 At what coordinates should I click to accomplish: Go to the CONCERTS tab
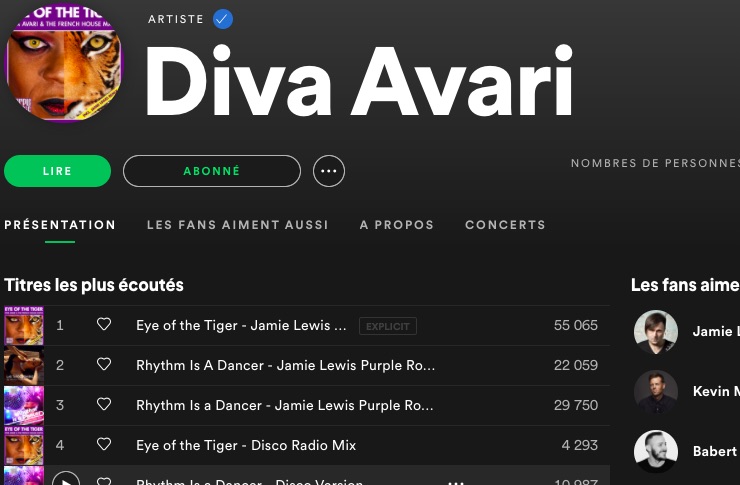pyautogui.click(x=505, y=225)
